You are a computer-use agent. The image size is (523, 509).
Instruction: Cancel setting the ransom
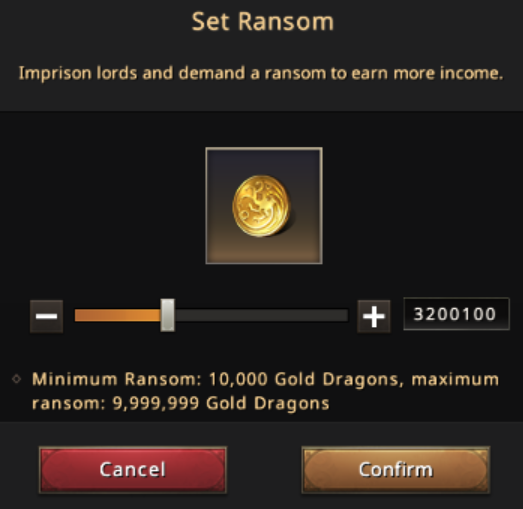pos(133,470)
